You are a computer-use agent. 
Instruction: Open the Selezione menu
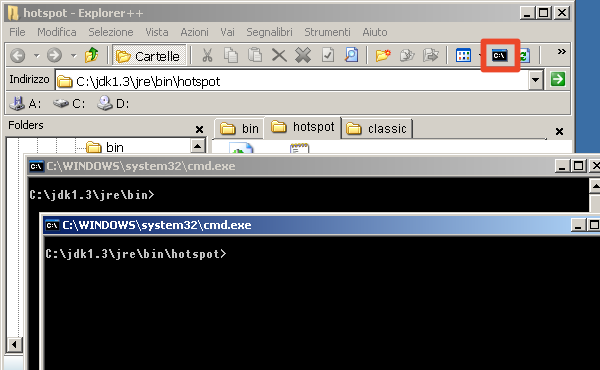pyautogui.click(x=111, y=32)
